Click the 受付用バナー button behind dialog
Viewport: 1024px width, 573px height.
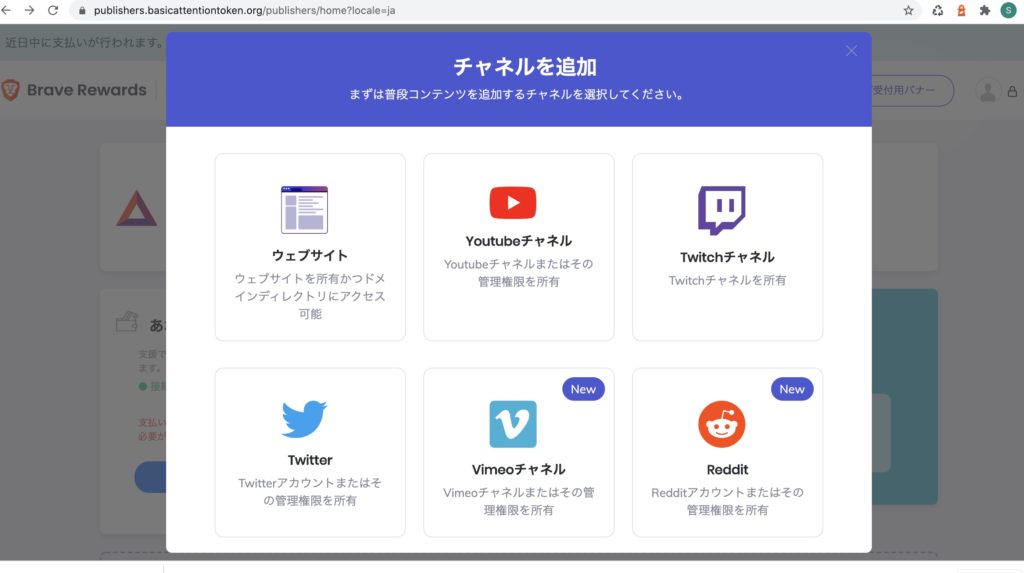pos(912,90)
